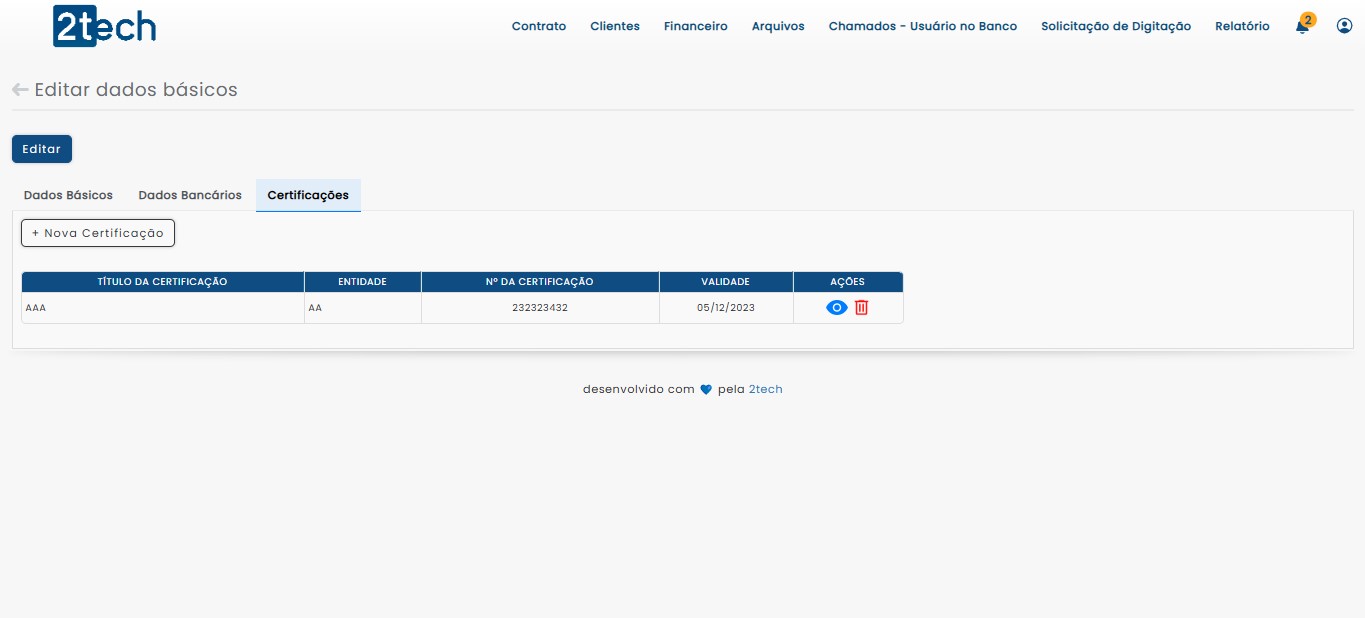The image size is (1365, 618).
Task: Click the Validade column header
Action: 725,282
